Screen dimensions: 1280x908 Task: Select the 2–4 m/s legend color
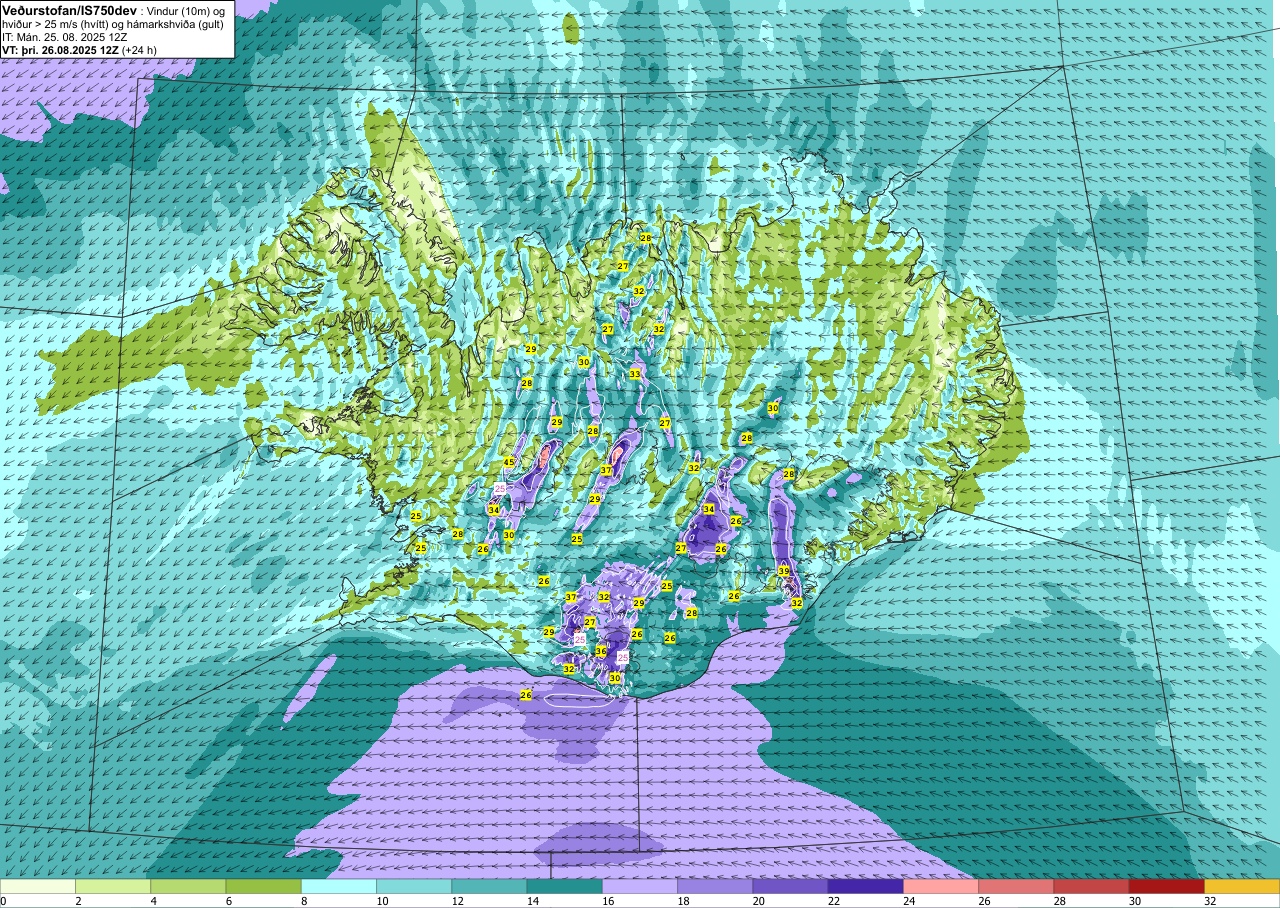click(x=113, y=886)
